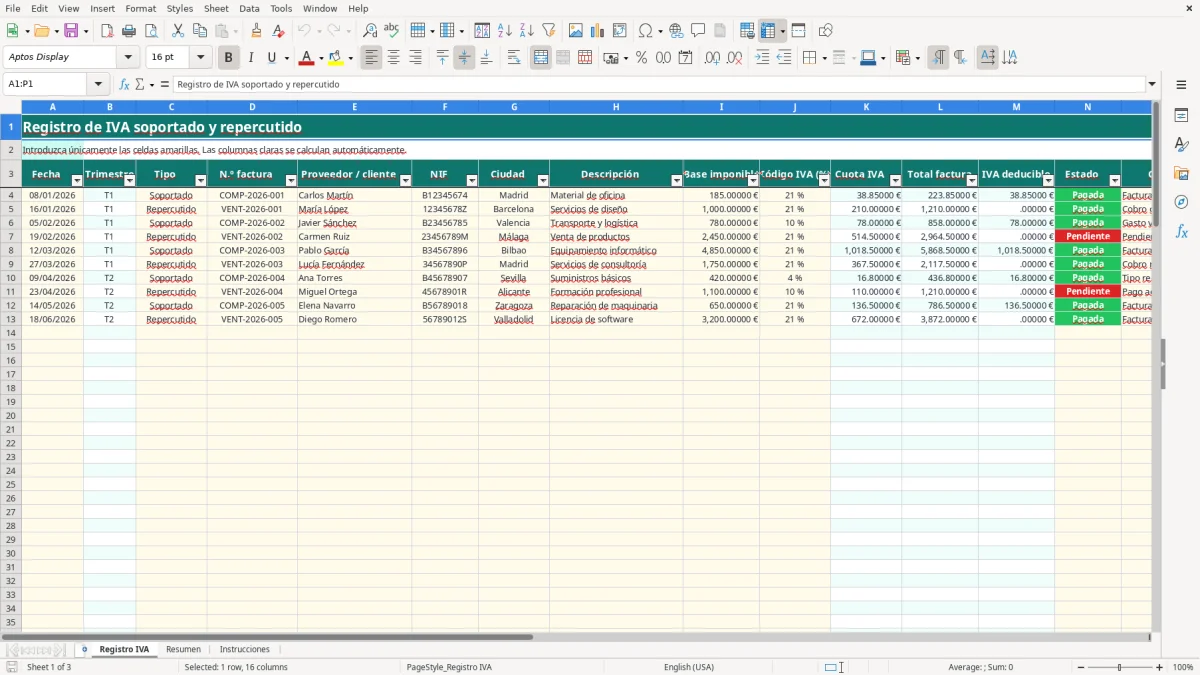Switch to the Resumen sheet tab
Screen dimensions: 1200x675
(183, 649)
